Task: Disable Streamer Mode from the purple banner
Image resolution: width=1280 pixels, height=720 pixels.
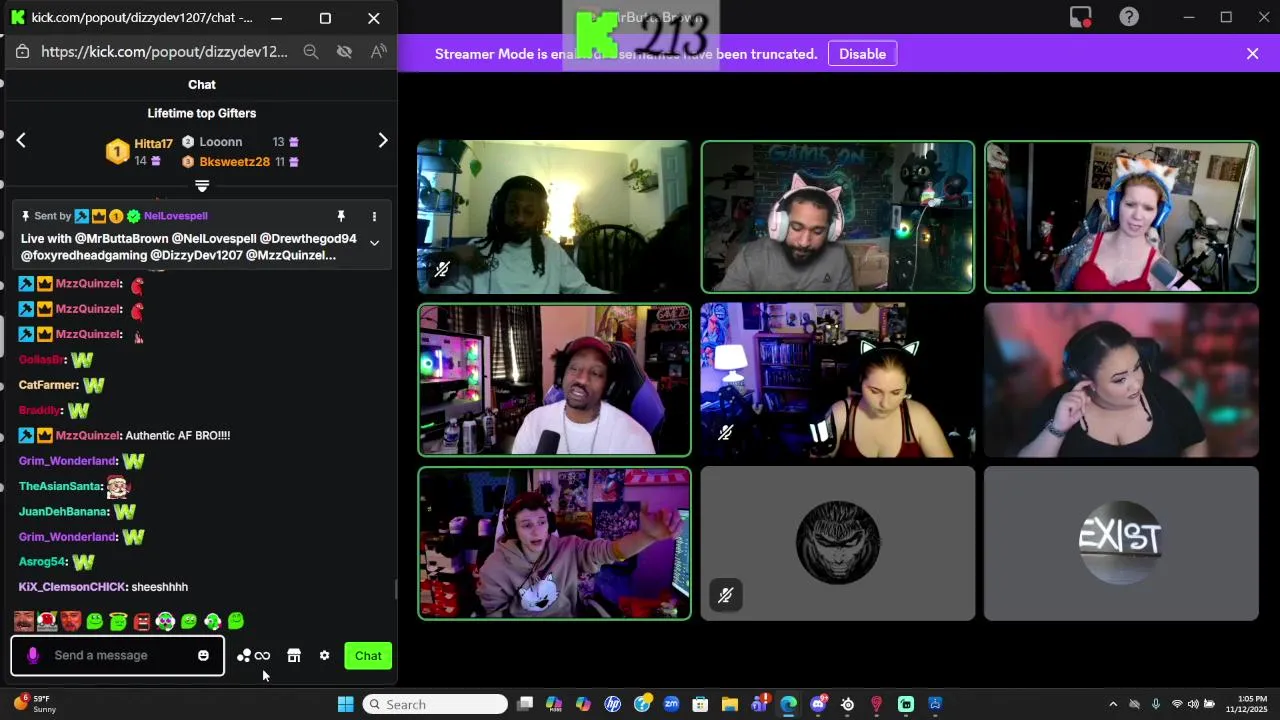Action: [x=862, y=54]
